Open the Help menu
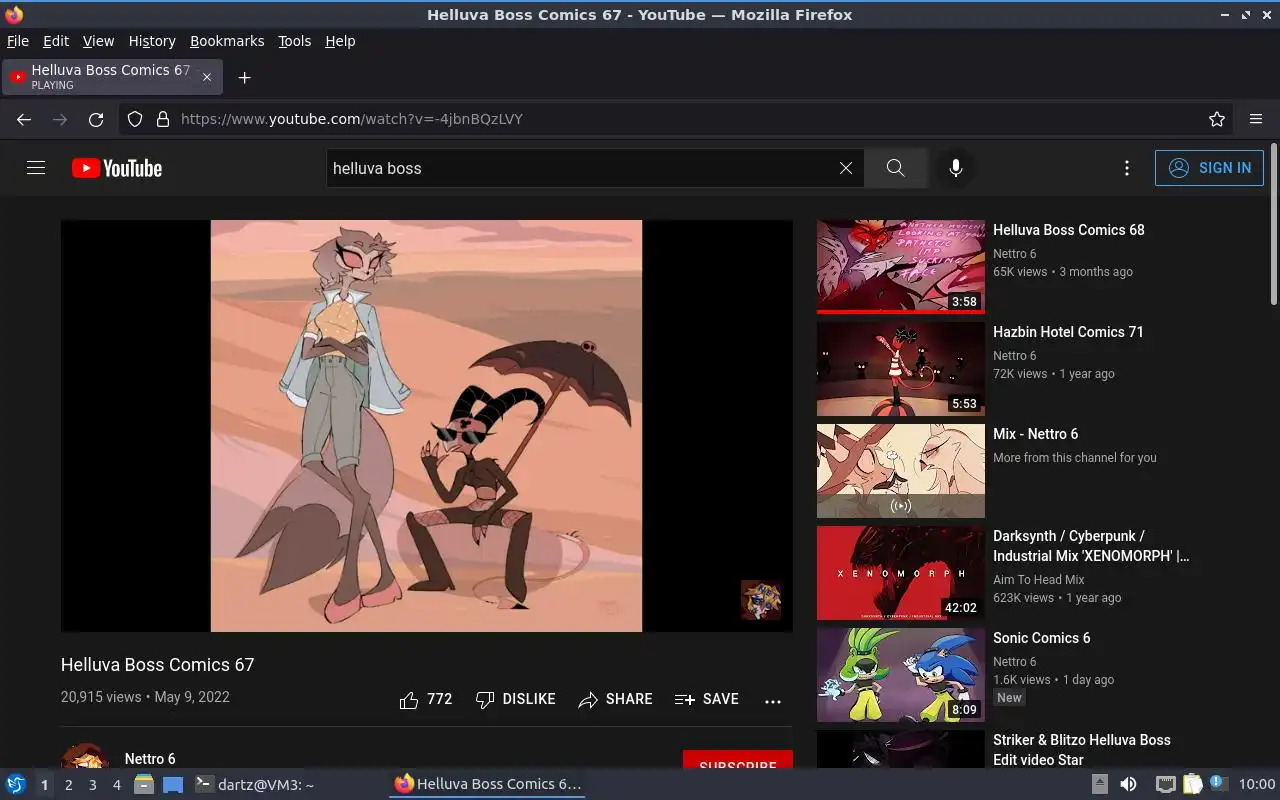The image size is (1280, 800). (x=340, y=41)
